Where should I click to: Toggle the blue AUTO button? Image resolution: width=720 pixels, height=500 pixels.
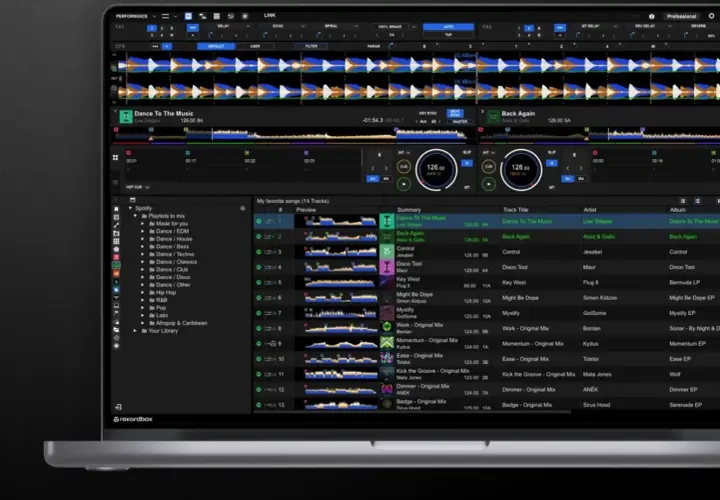pos(448,27)
